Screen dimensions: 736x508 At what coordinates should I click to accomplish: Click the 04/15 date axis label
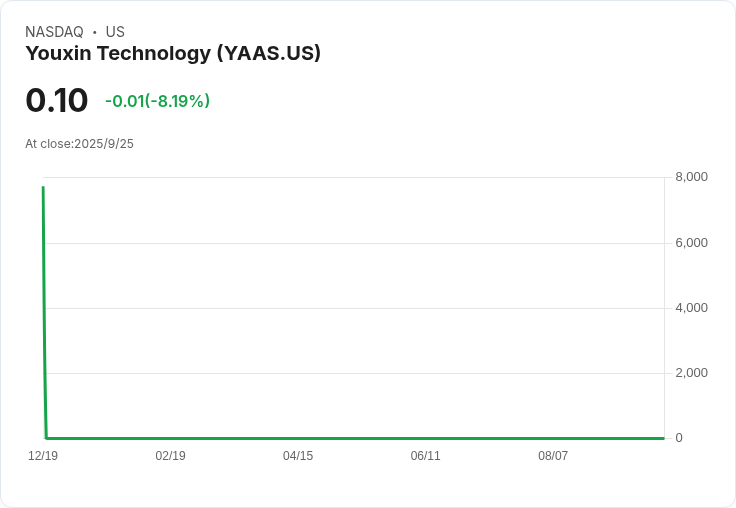[x=298, y=456]
